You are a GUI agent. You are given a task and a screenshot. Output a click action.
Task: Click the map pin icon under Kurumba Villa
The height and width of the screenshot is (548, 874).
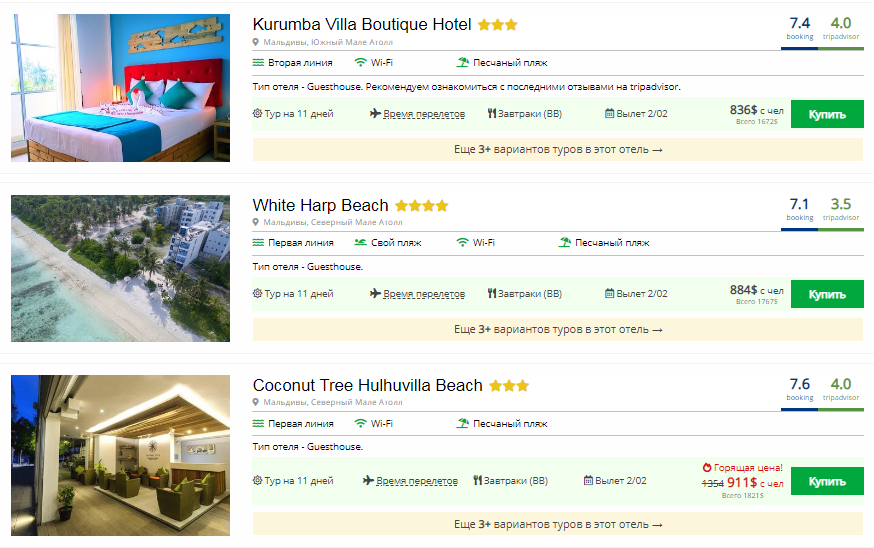pyautogui.click(x=255, y=42)
